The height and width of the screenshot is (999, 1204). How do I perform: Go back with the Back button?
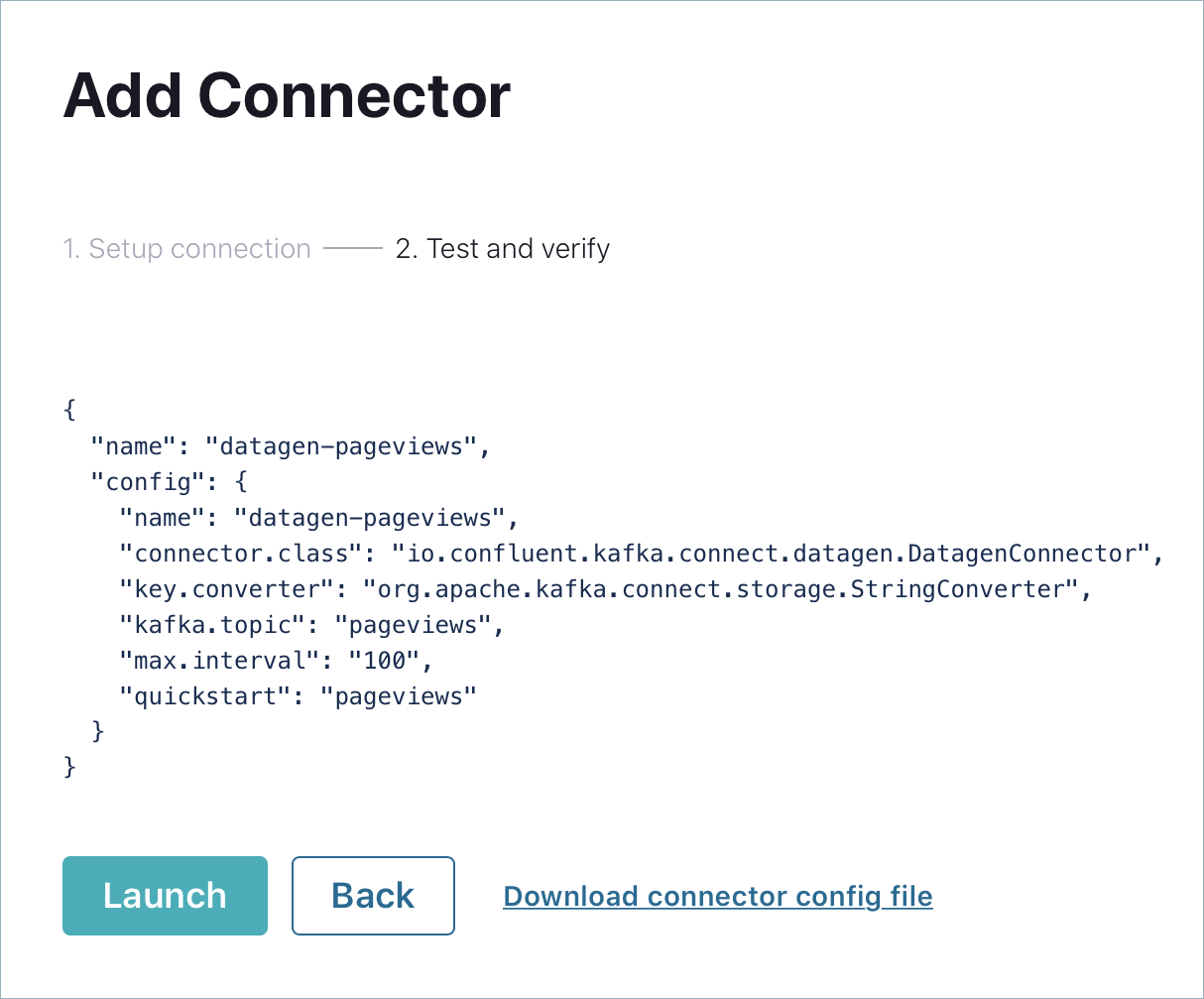pyautogui.click(x=373, y=896)
